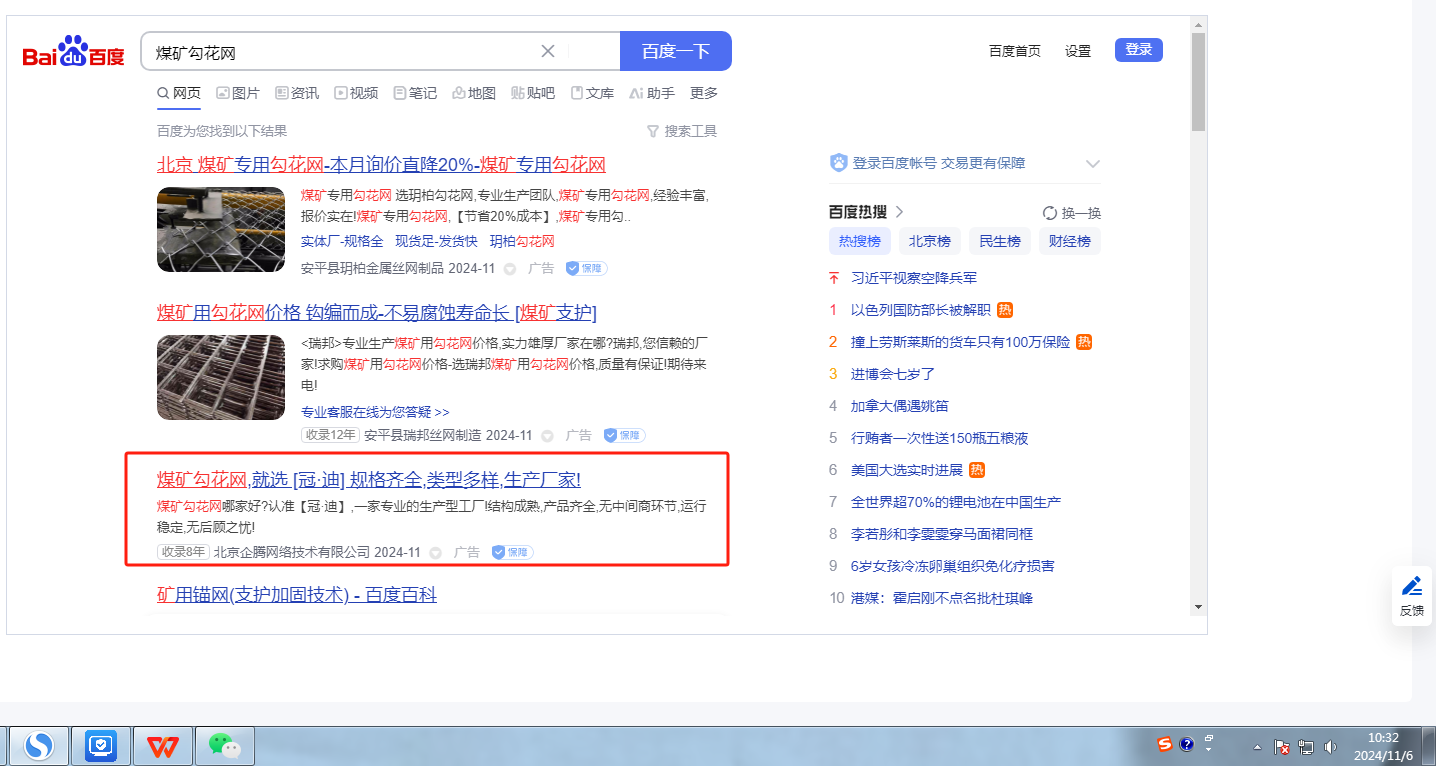Click the 登录 login button
This screenshot has width=1436, height=766.
1138,50
